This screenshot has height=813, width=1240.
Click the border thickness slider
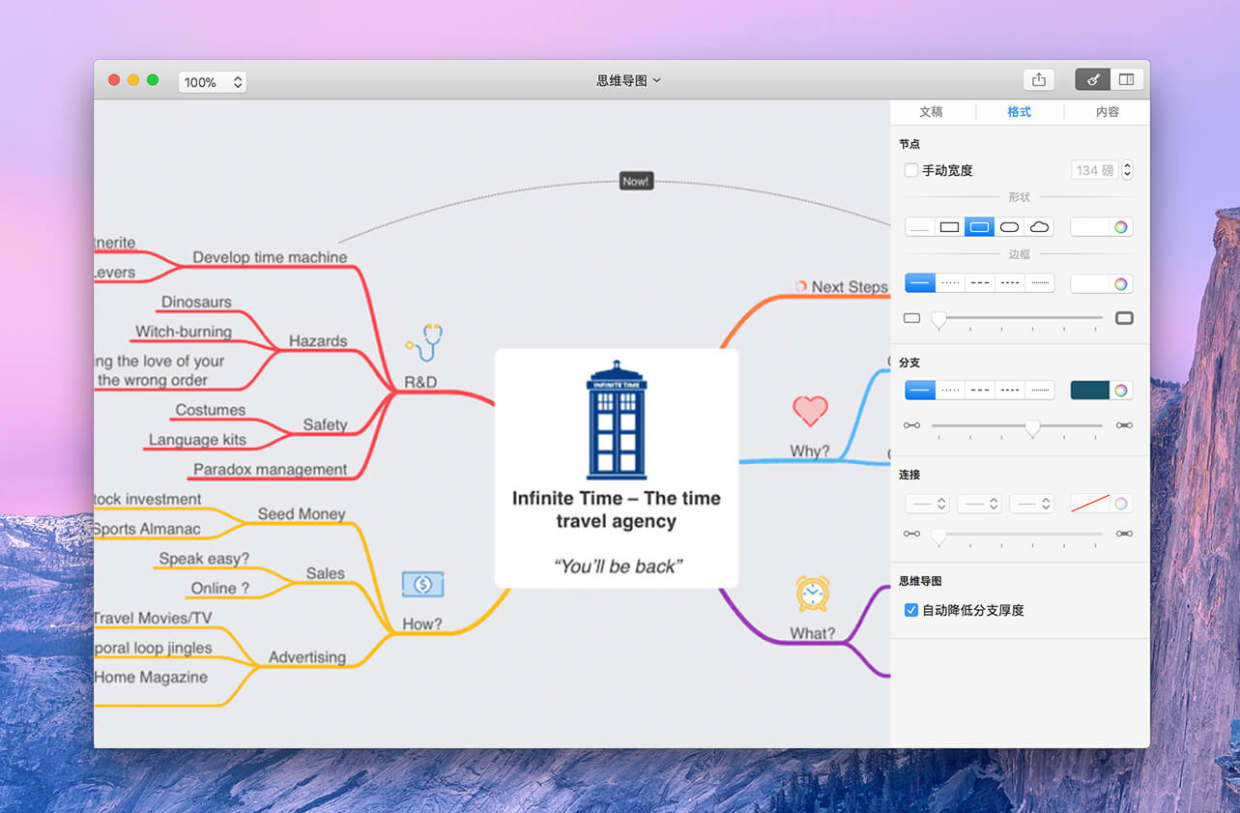[1017, 318]
